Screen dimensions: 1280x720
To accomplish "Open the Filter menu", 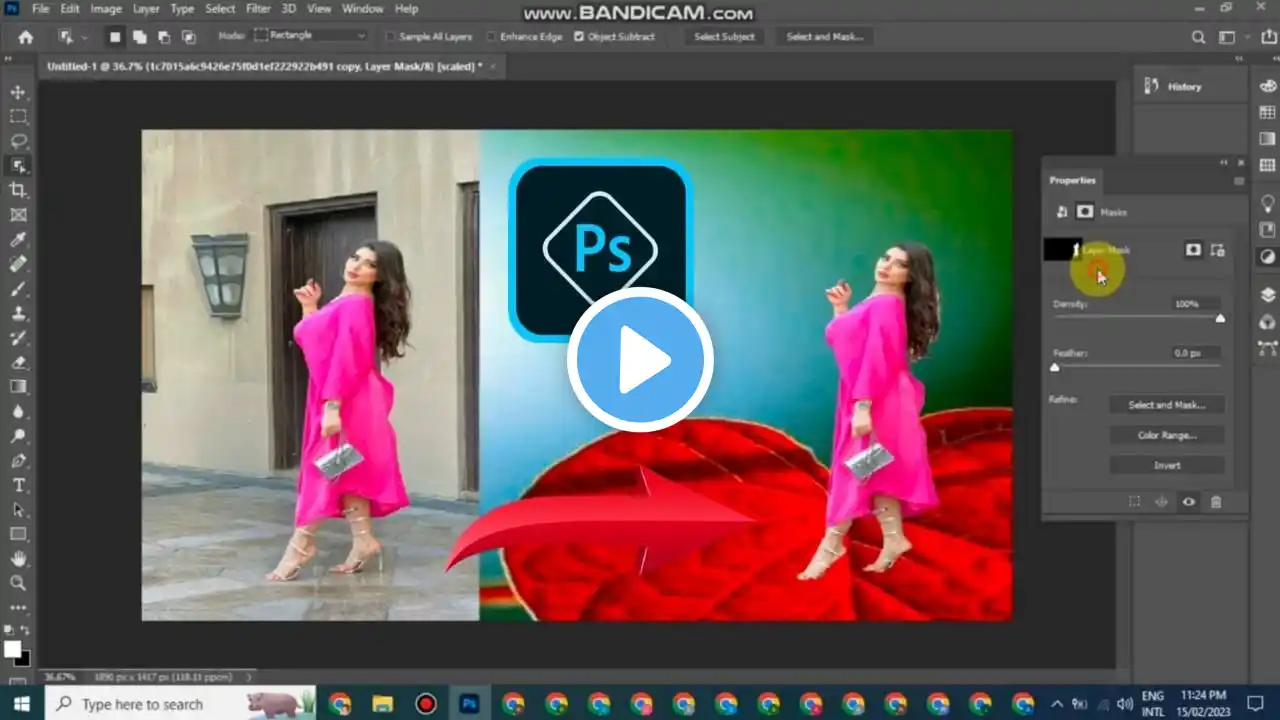I will coord(258,9).
